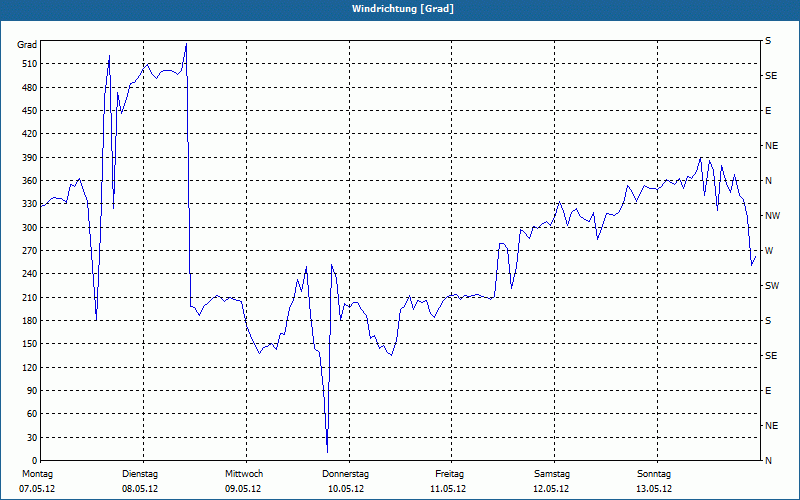Click the 'Montag' day label

37,474
